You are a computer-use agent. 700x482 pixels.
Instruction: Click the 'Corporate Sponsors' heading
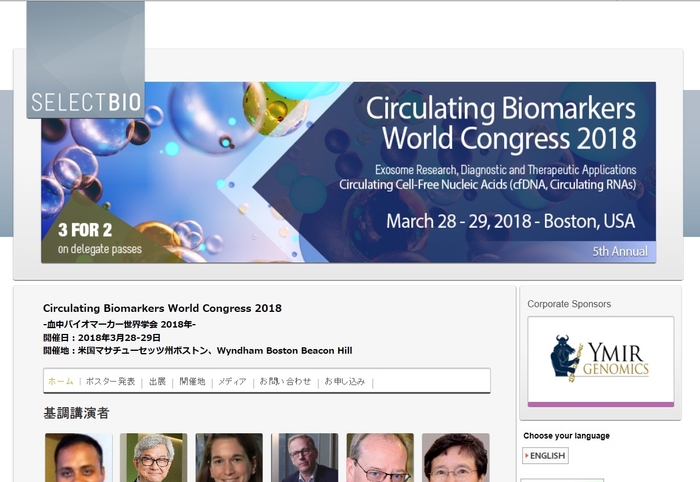[x=569, y=304]
